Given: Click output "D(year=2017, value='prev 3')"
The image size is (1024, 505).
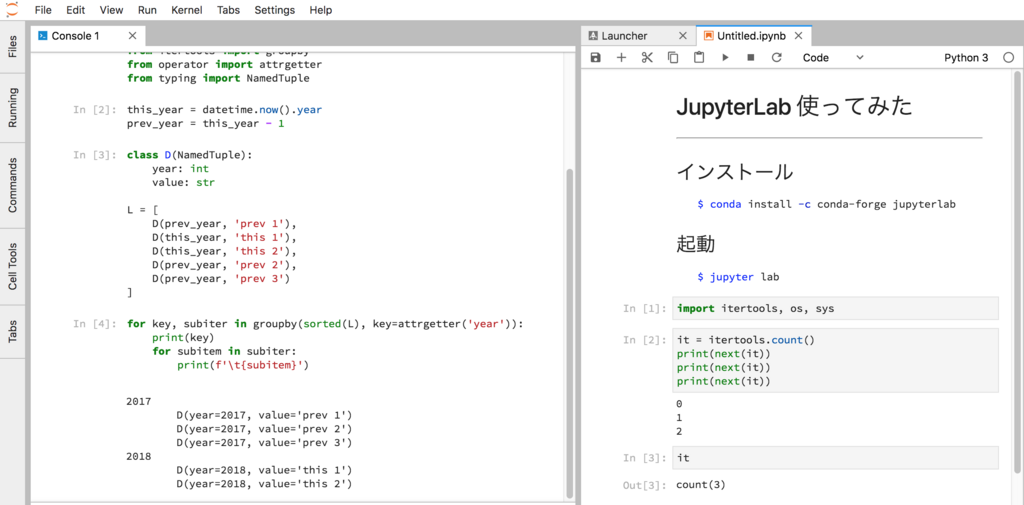Looking at the screenshot, I should 264,442.
